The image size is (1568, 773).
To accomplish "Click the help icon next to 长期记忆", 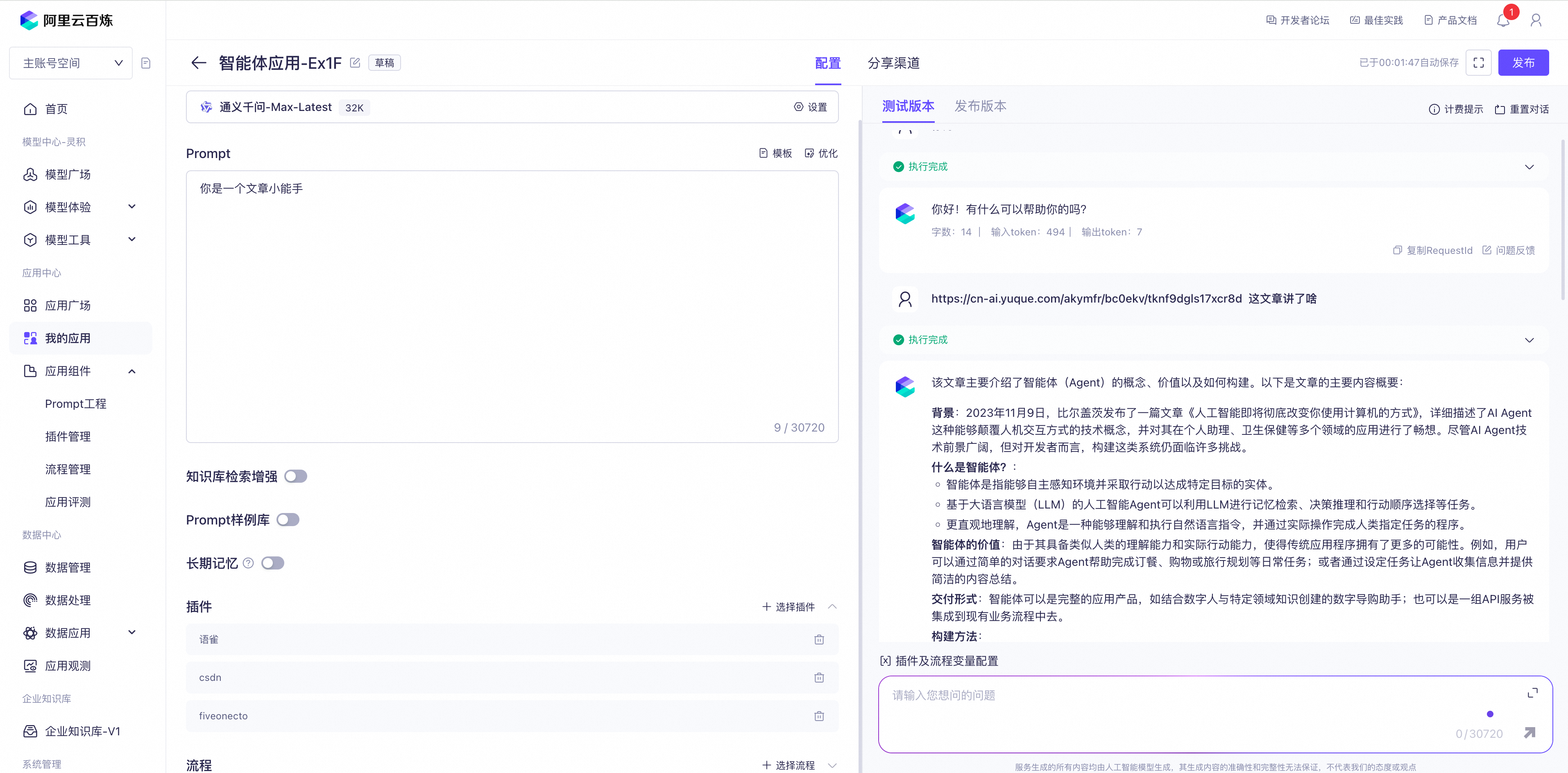I will pyautogui.click(x=248, y=563).
